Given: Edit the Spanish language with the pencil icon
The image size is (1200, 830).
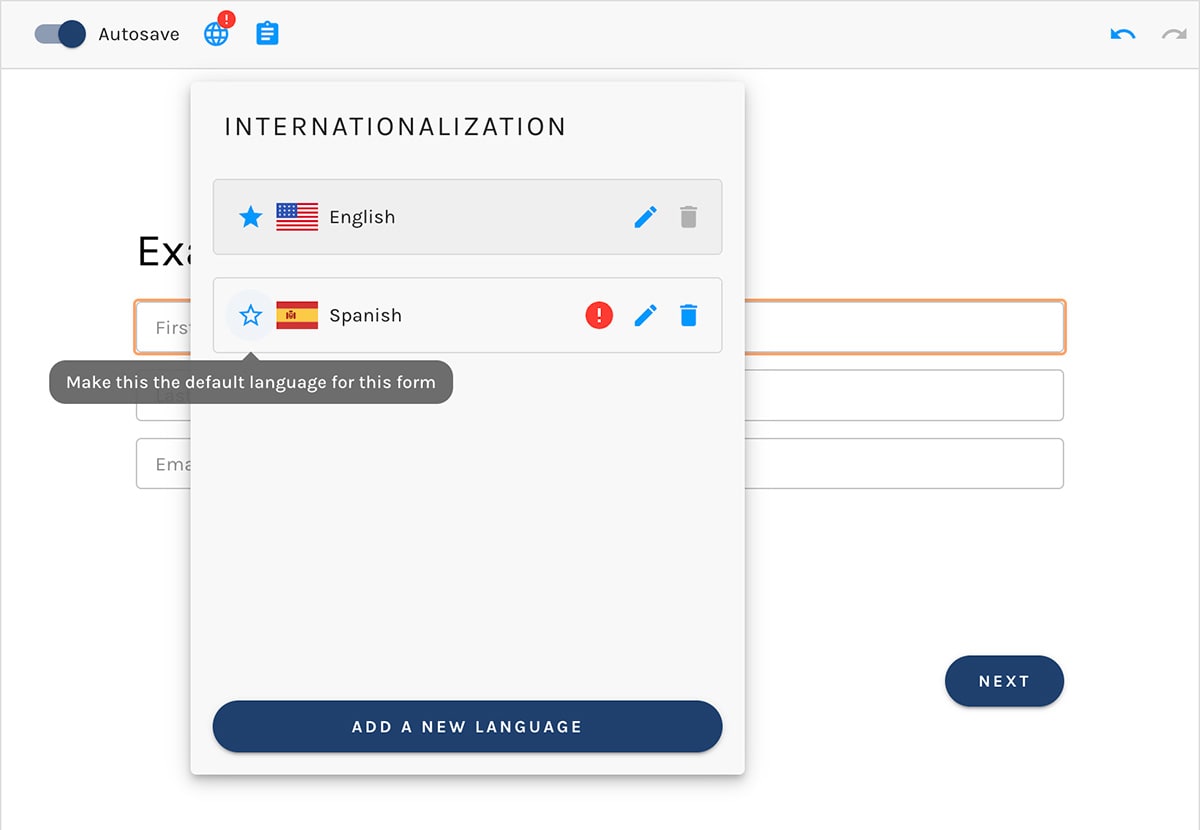Looking at the screenshot, I should coord(646,315).
